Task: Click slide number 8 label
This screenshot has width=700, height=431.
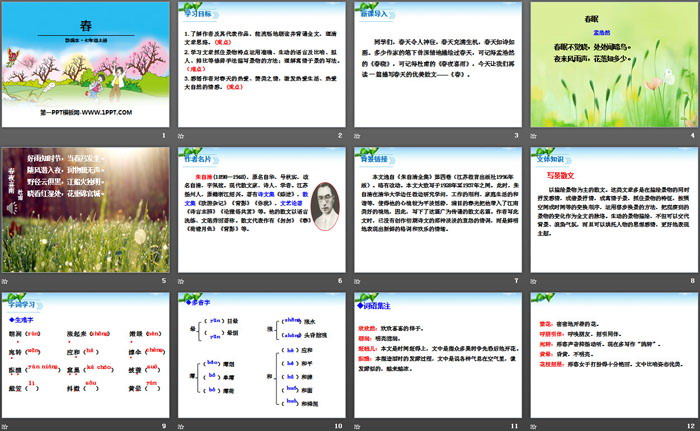Action: click(693, 280)
